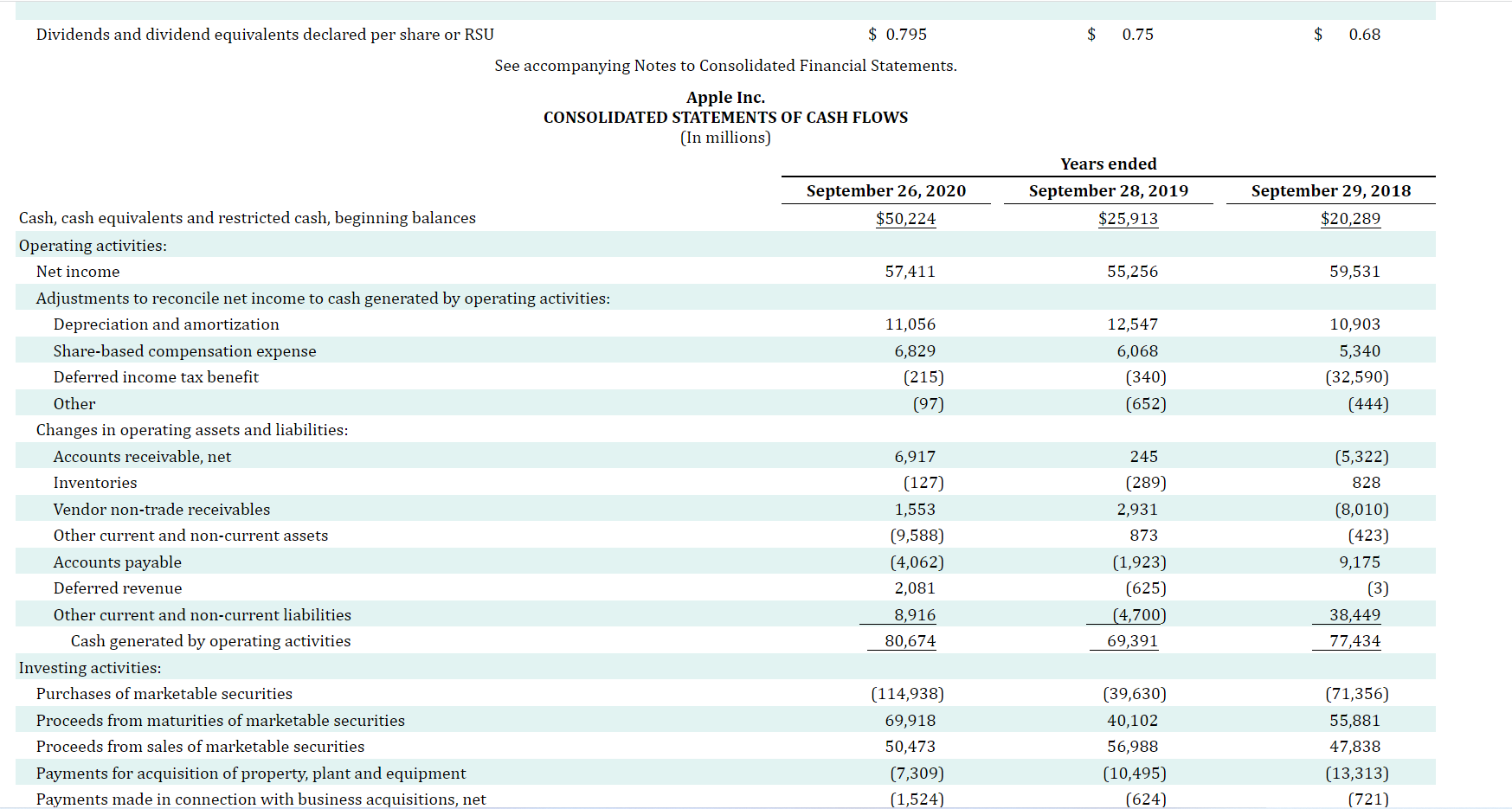
Task: Select 'Other current and non-current liabilities' label
Action: (202, 615)
